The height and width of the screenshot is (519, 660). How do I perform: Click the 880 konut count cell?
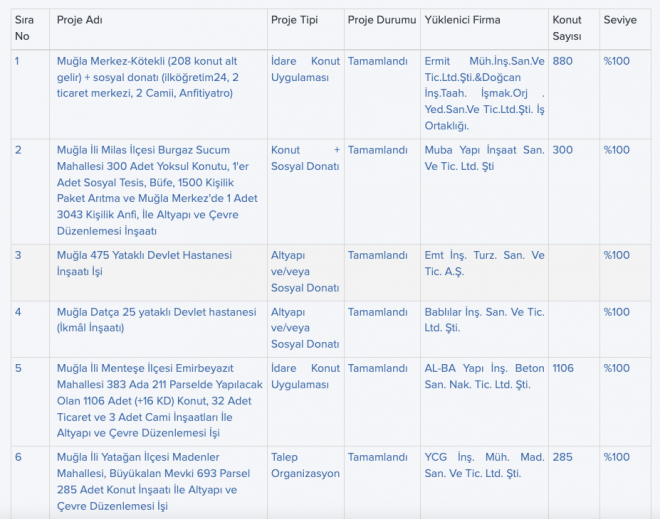[562, 61]
